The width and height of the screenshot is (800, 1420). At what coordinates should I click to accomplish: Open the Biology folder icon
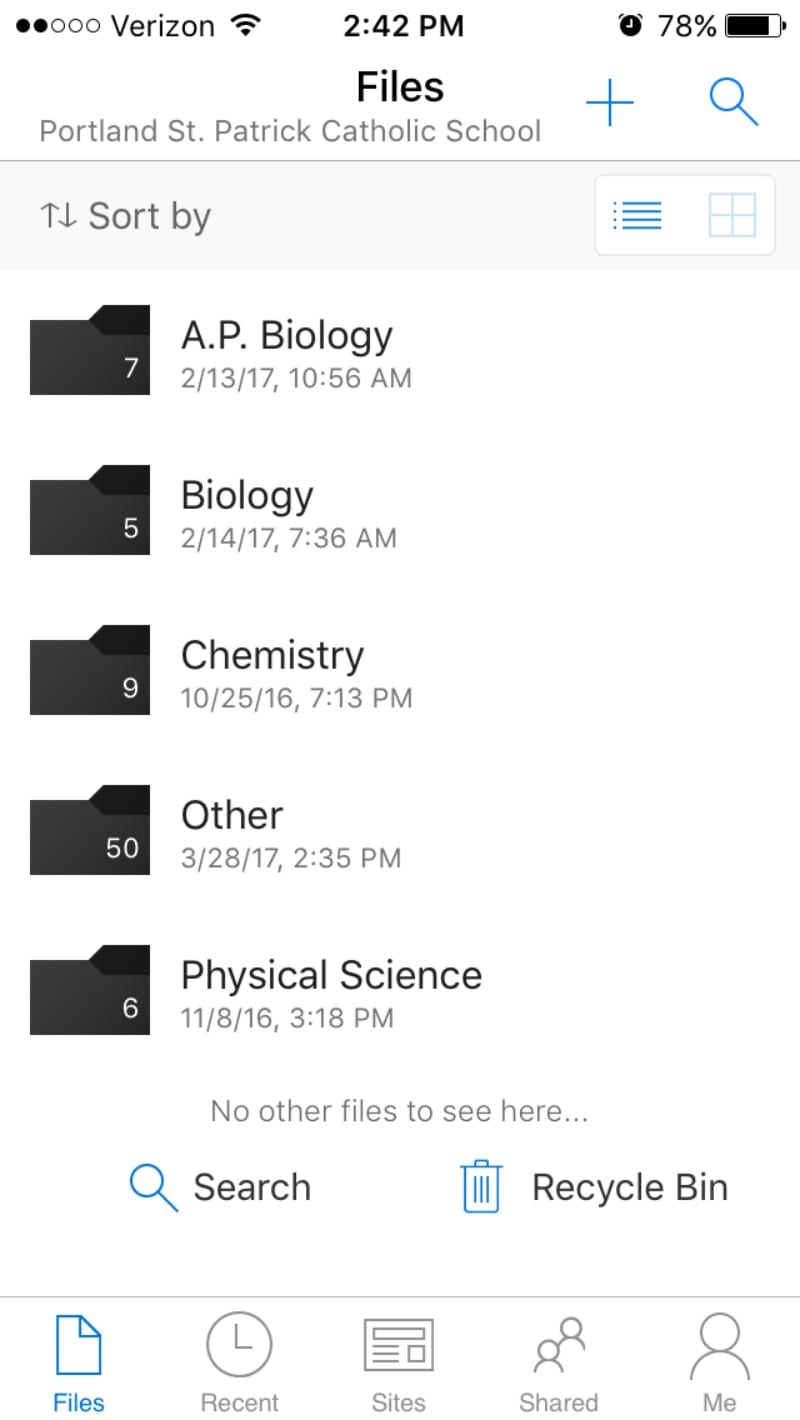coord(90,510)
